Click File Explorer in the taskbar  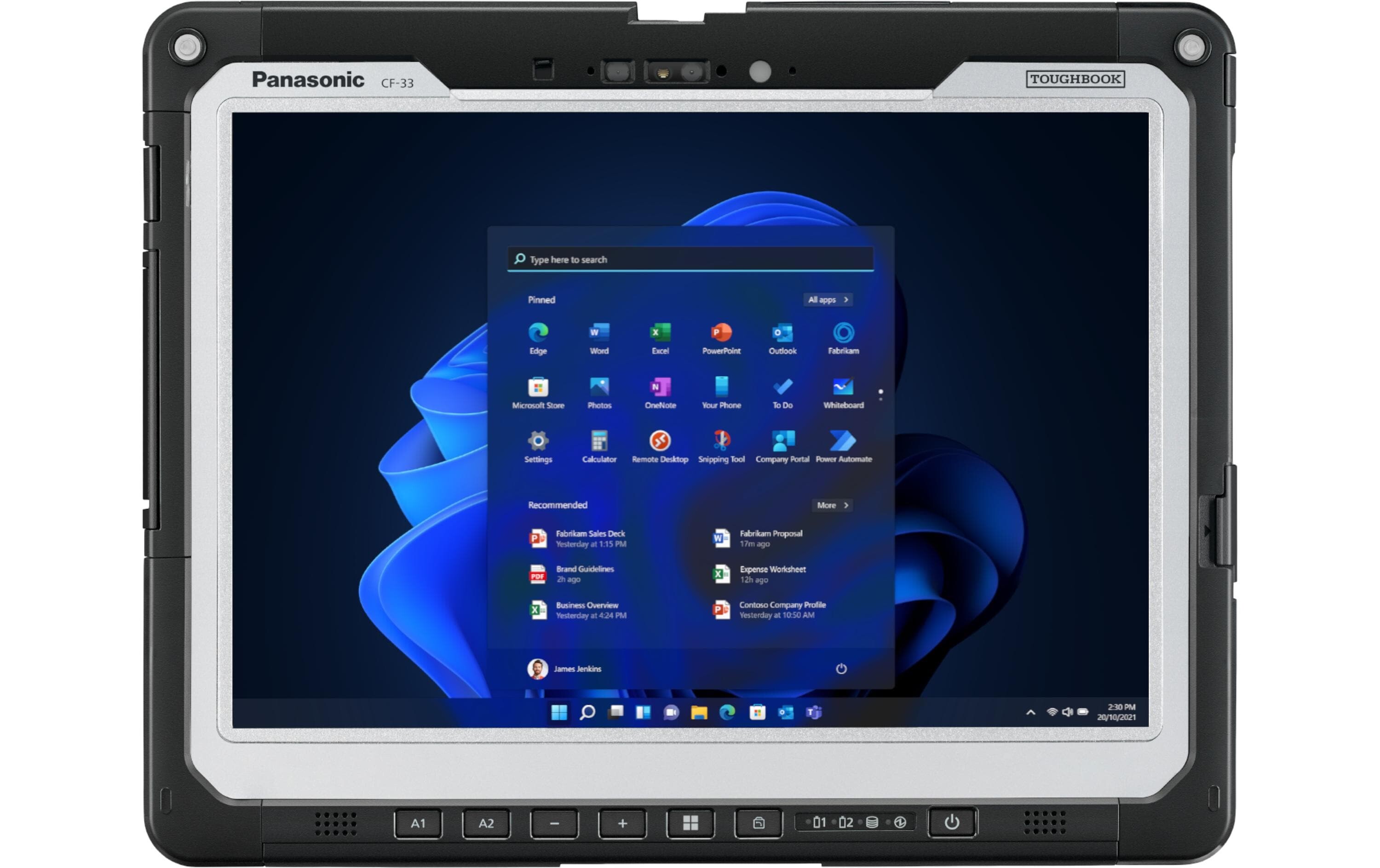(699, 712)
